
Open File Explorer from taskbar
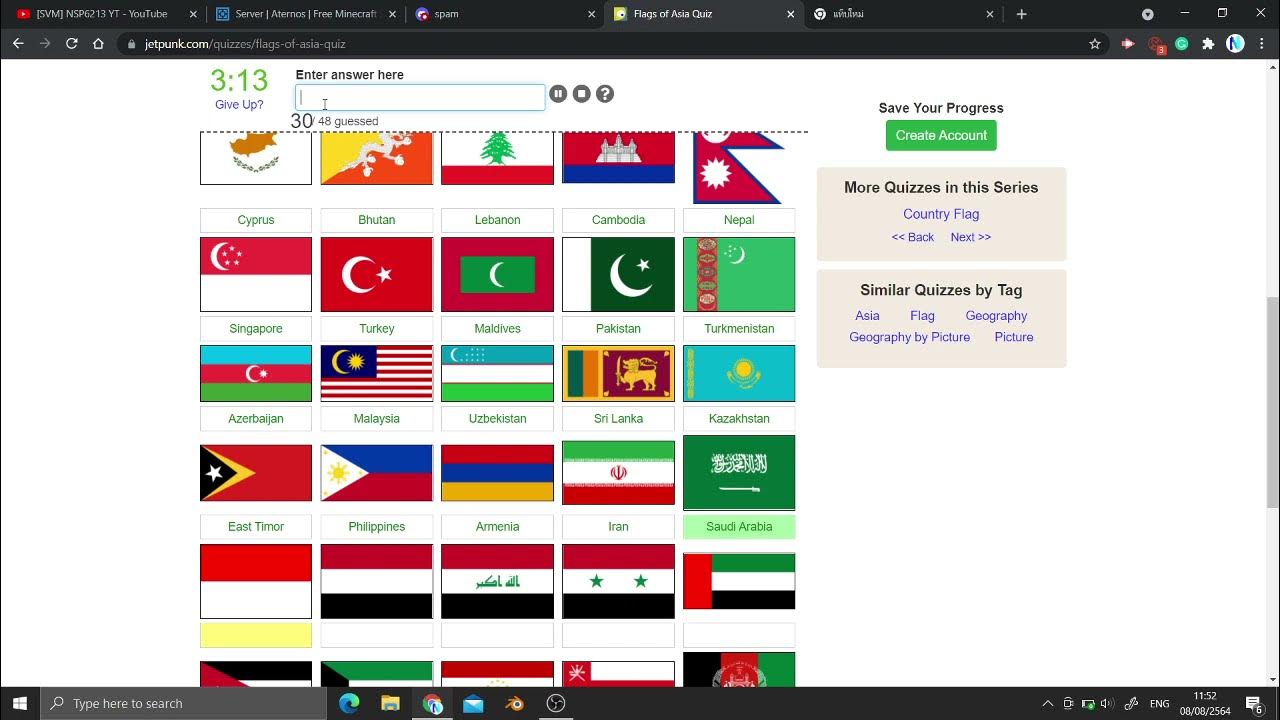[391, 703]
